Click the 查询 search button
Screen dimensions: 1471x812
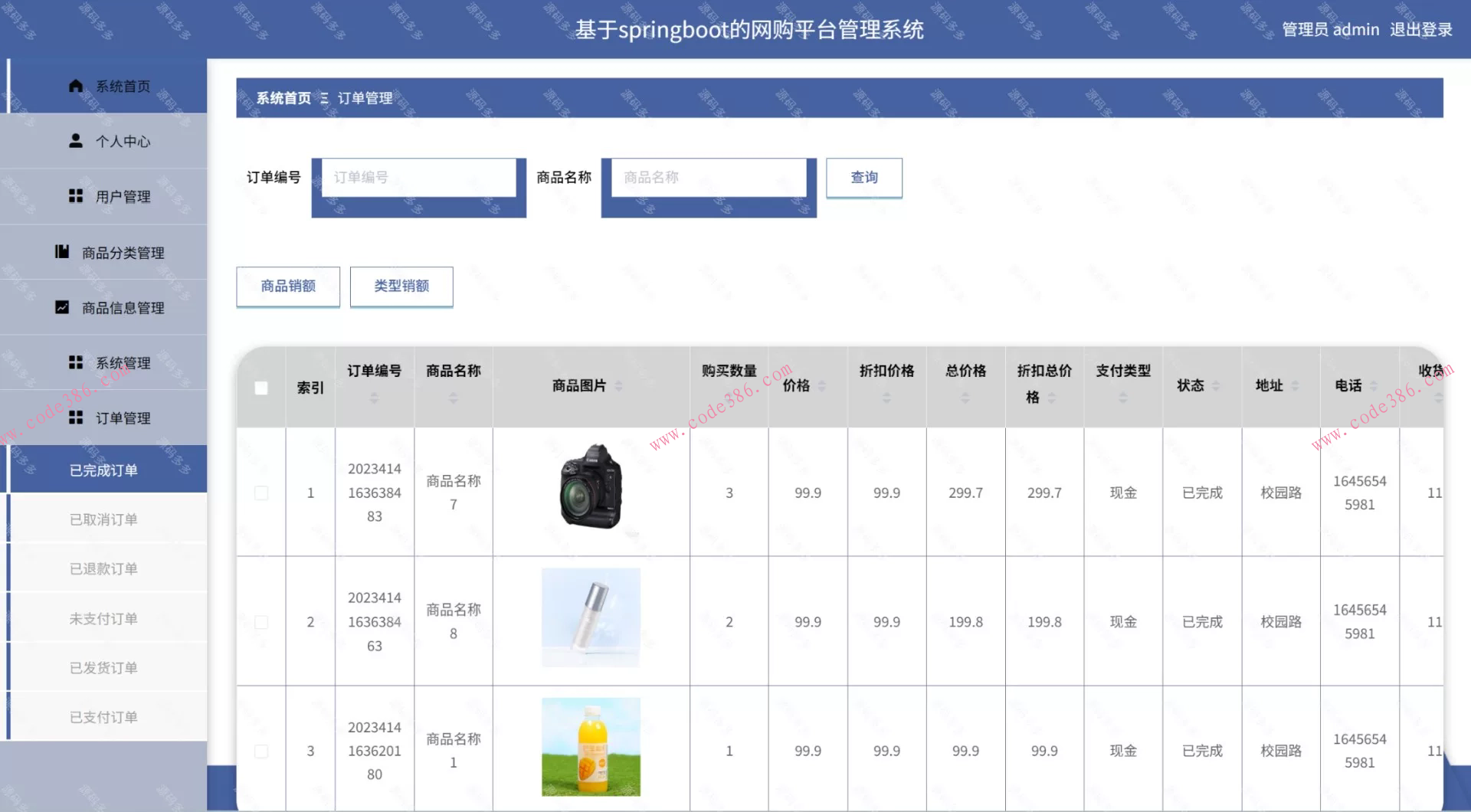point(863,177)
